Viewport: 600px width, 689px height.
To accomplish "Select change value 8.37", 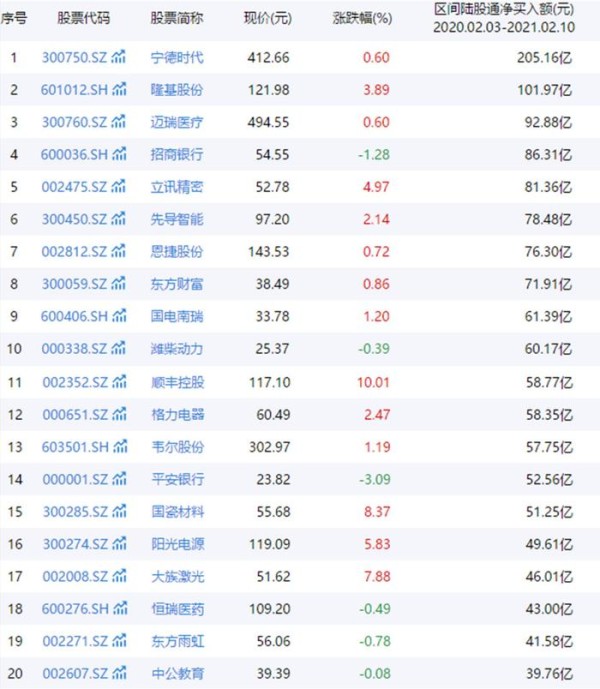I will click(x=377, y=512).
